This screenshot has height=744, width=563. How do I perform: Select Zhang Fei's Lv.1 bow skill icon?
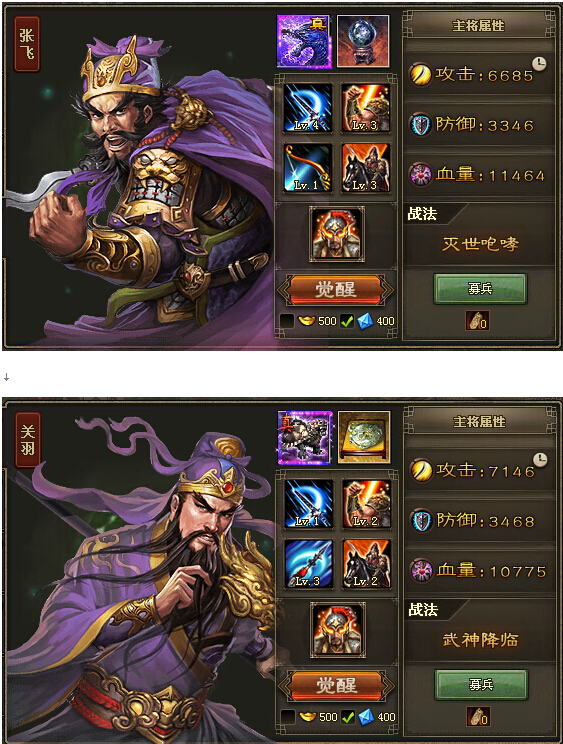pos(308,168)
